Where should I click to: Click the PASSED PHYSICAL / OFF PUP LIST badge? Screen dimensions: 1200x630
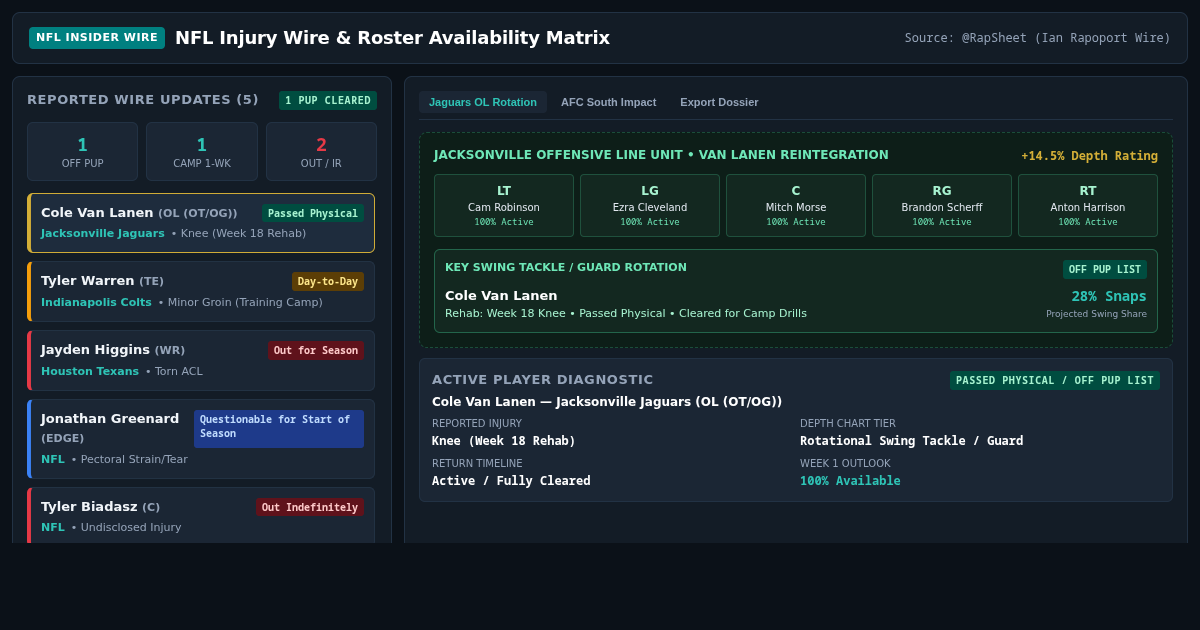click(1055, 380)
